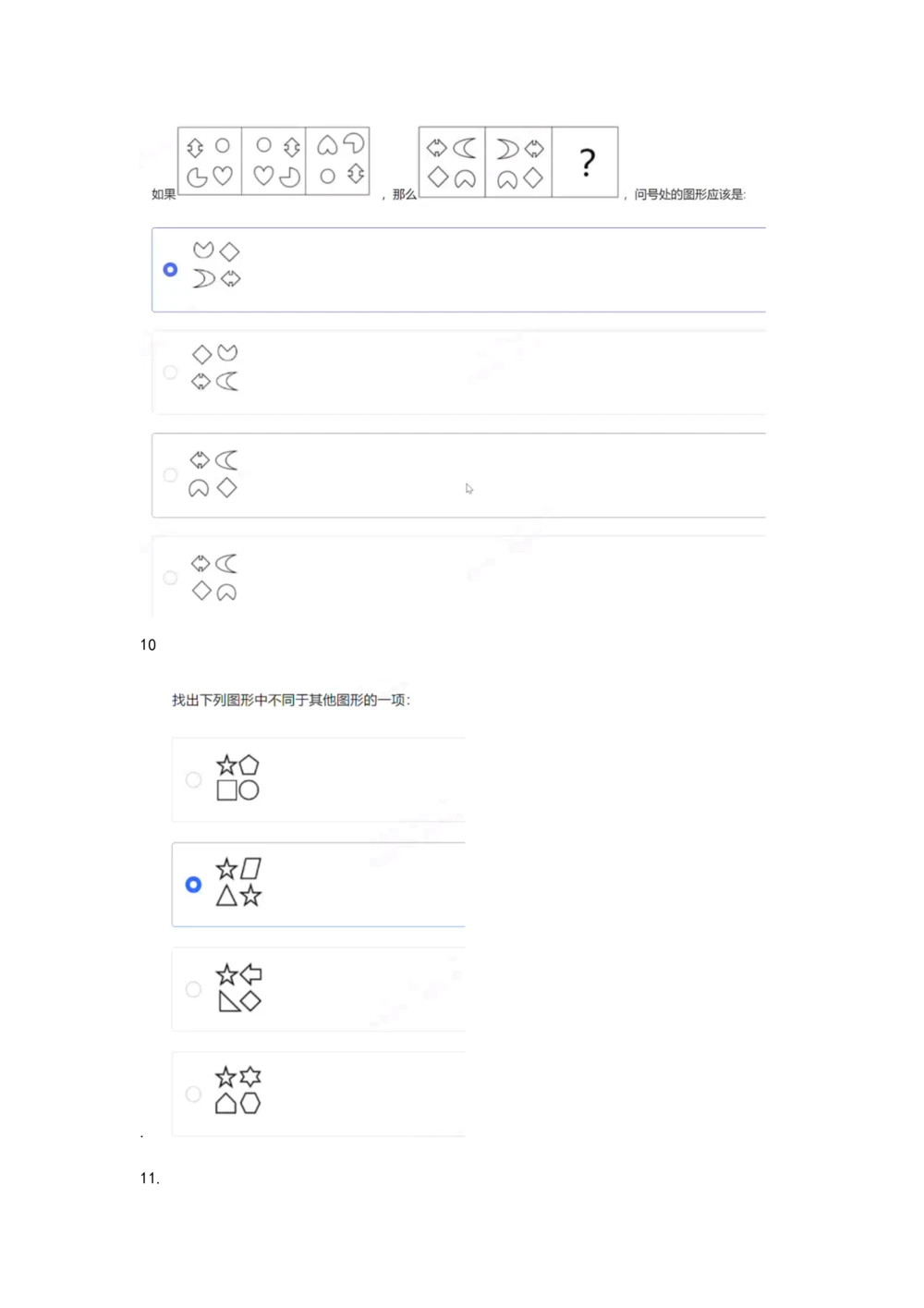Click the second example box with the circle on top
The width and height of the screenshot is (924, 1308).
(274, 161)
